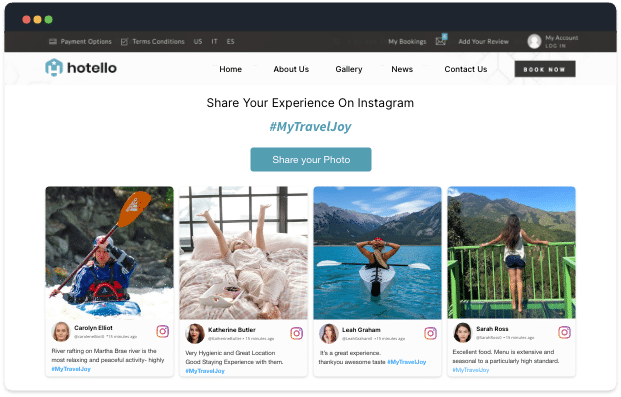The image size is (621, 397).
Task: Open Instagram icon on Sarah Ross's card
Action: pyautogui.click(x=564, y=332)
